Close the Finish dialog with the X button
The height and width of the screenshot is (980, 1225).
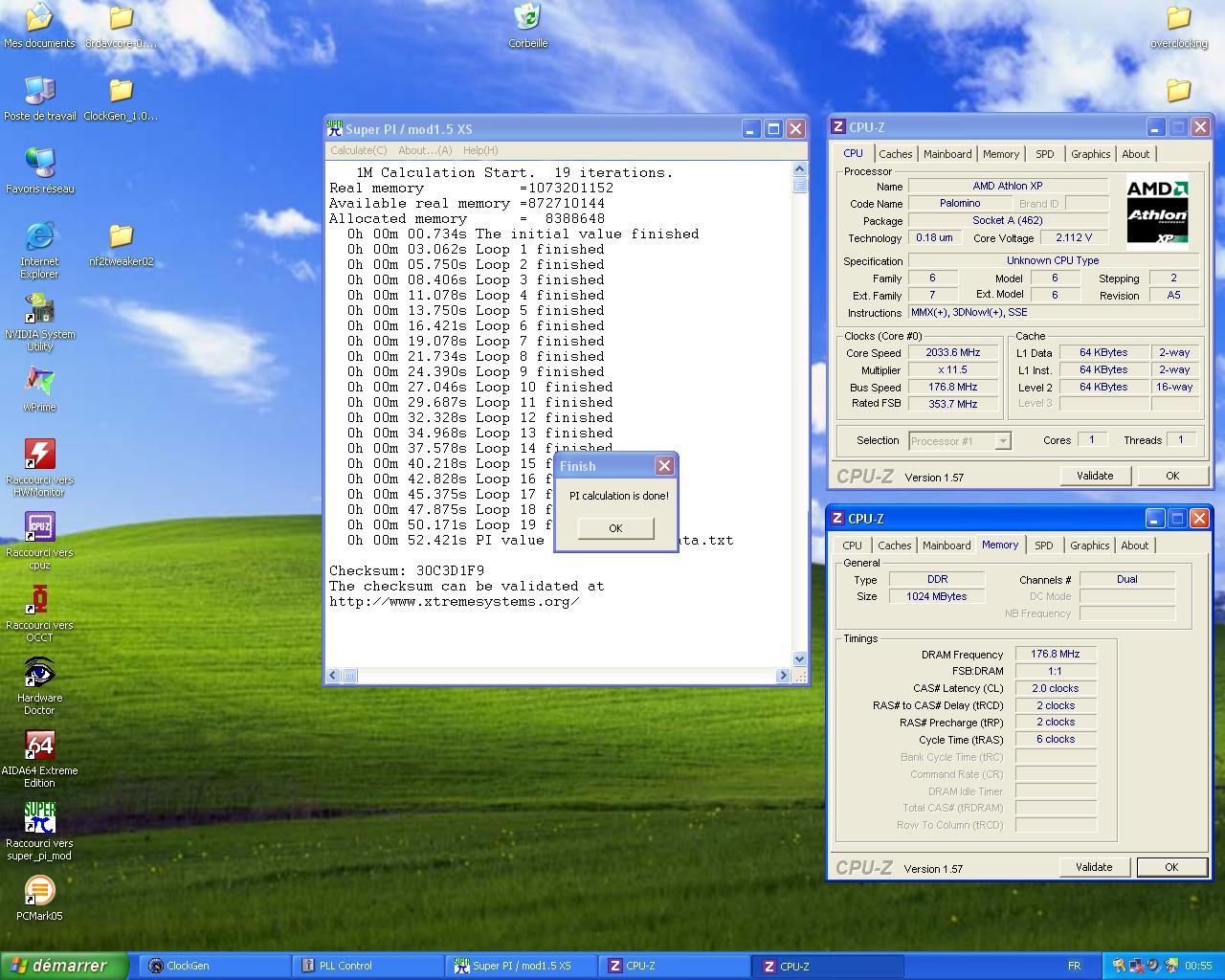(x=664, y=466)
